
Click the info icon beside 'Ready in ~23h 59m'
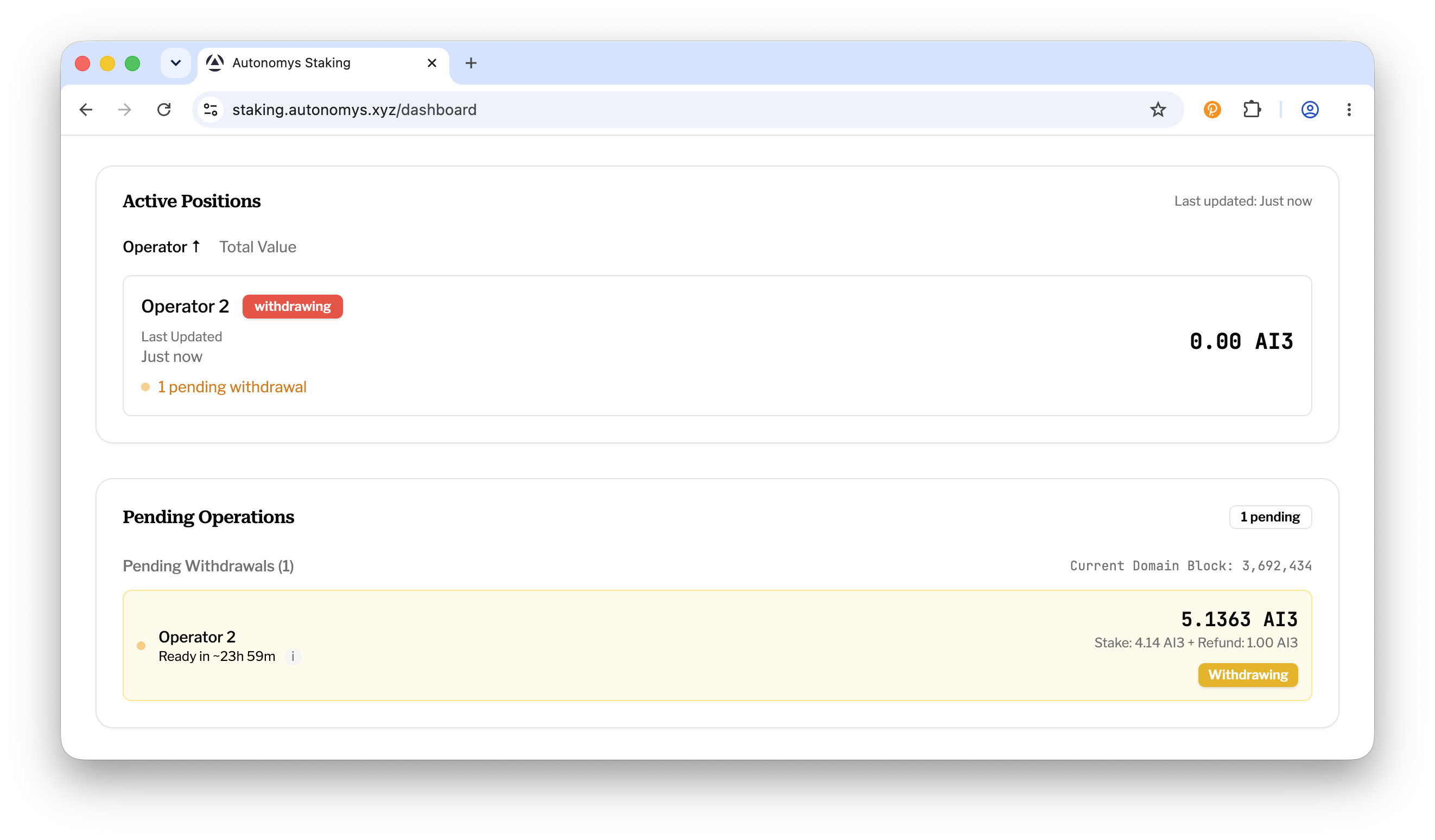click(293, 657)
